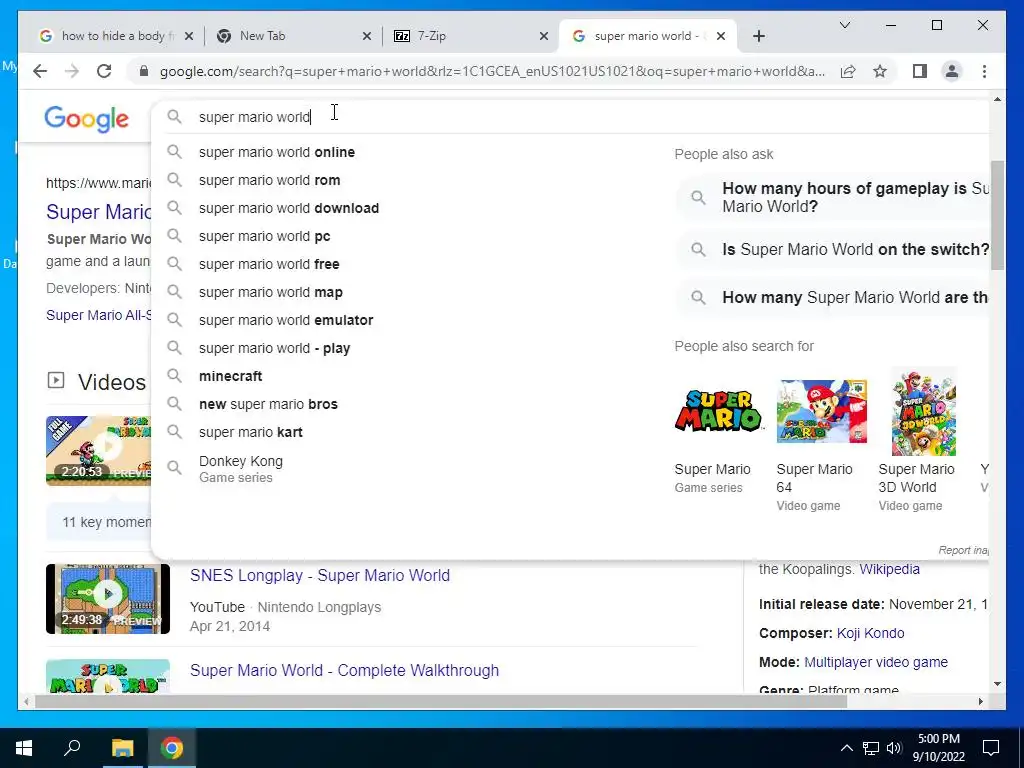This screenshot has width=1024, height=768.
Task: Click the scroll down arrow
Action: tap(997, 684)
